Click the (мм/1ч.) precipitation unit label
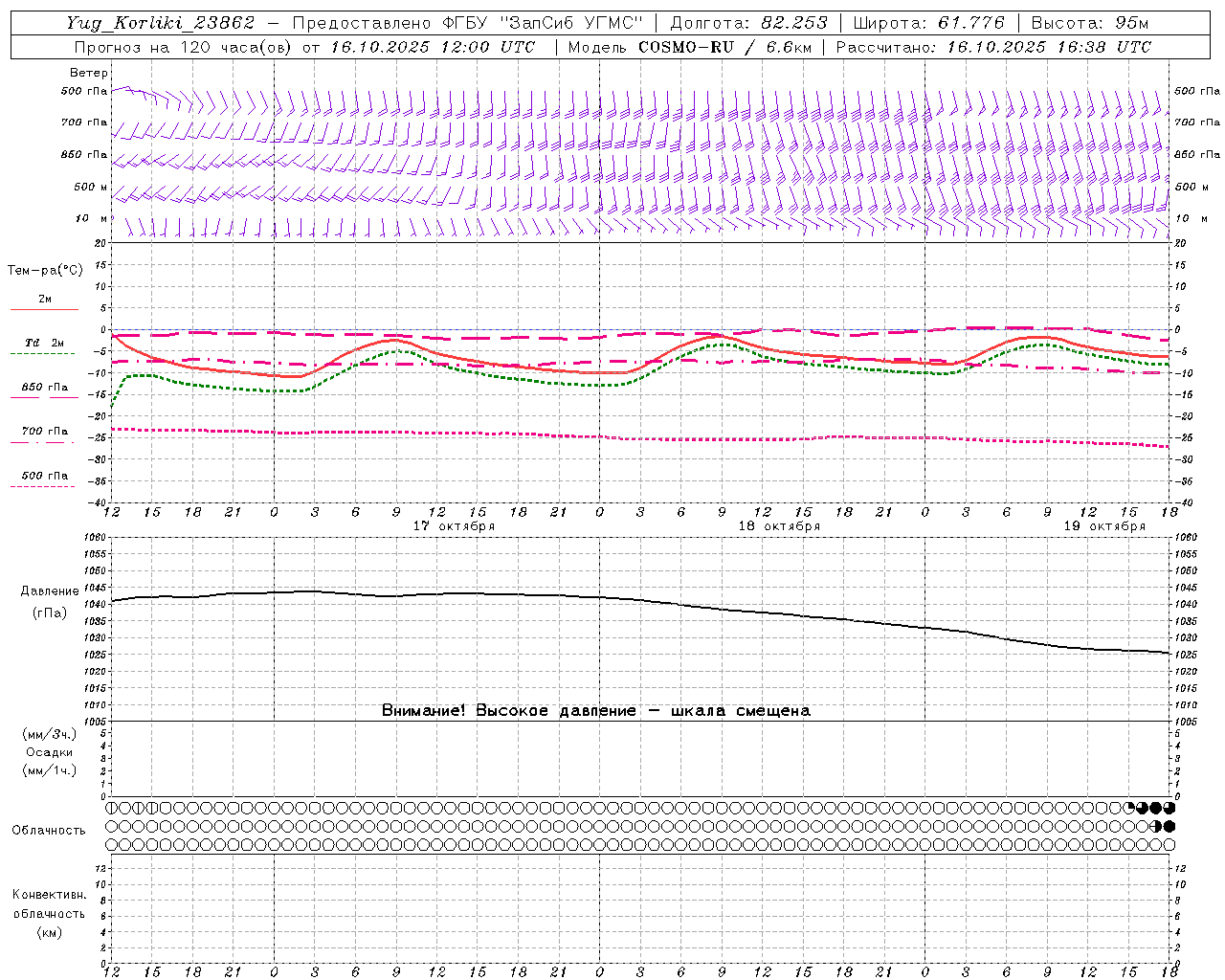This screenshot has width=1225, height=980. click(x=50, y=770)
